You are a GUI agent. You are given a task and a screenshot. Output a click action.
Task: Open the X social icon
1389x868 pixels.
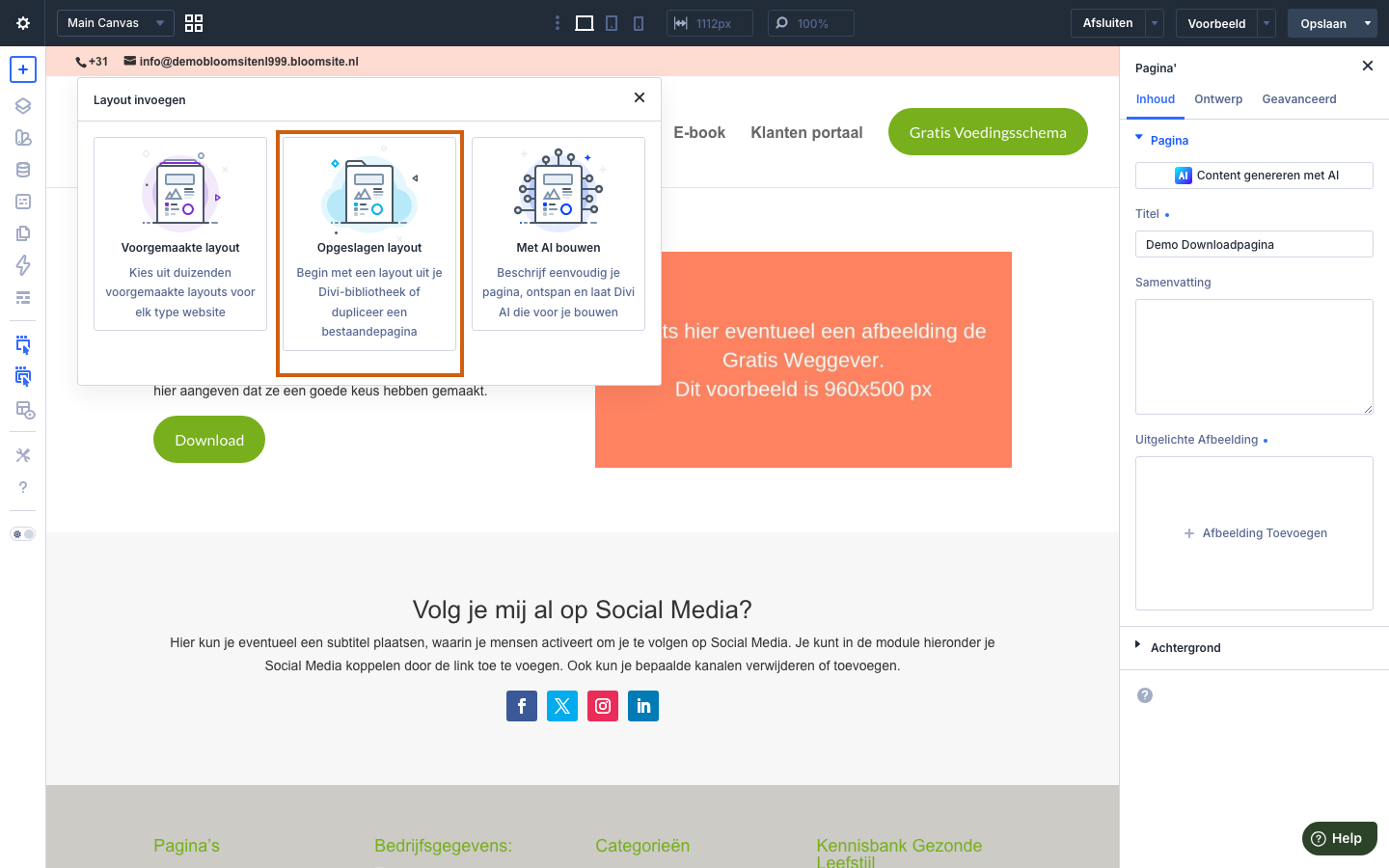coord(562,706)
